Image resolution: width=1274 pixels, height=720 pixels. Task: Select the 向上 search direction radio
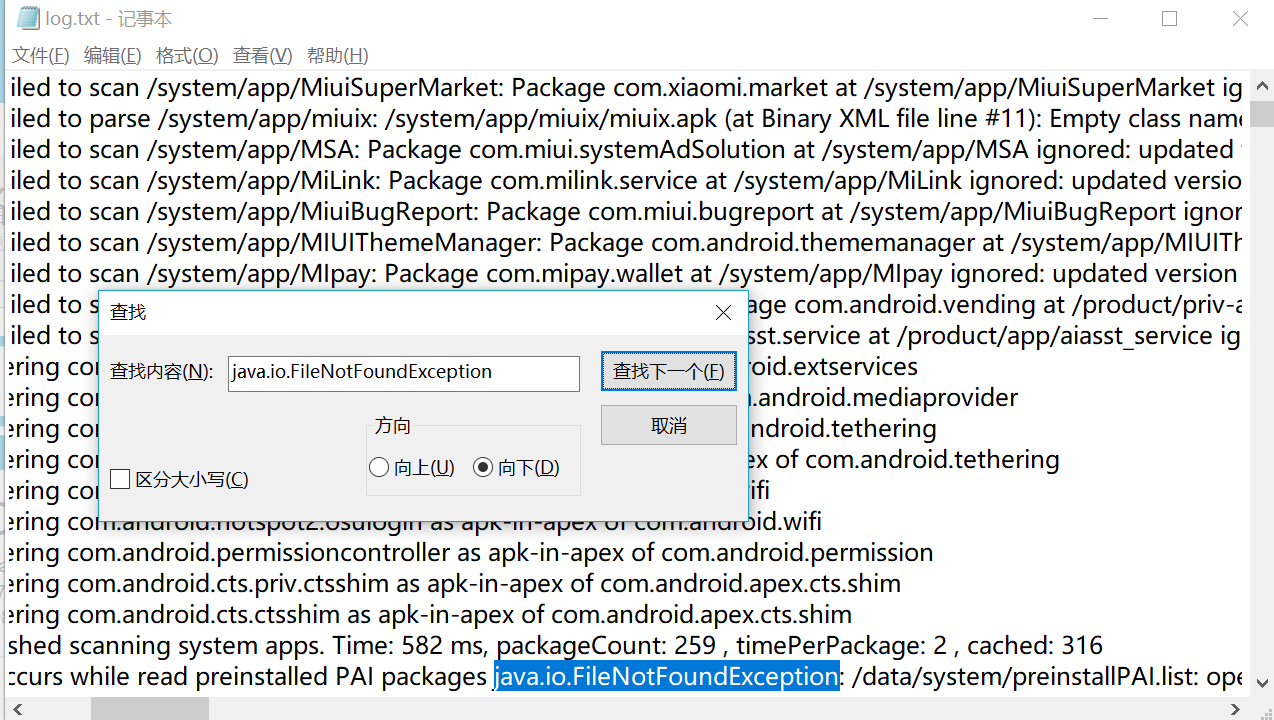click(379, 468)
